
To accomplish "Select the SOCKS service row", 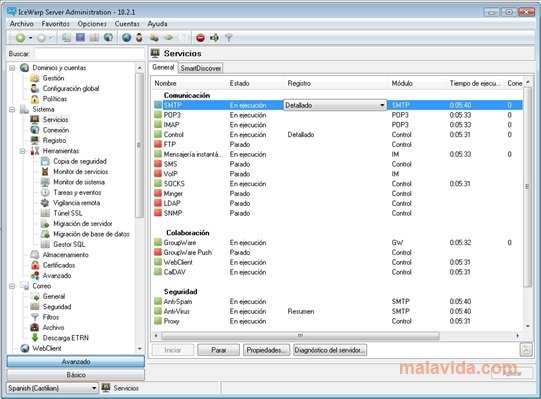I will tap(338, 184).
